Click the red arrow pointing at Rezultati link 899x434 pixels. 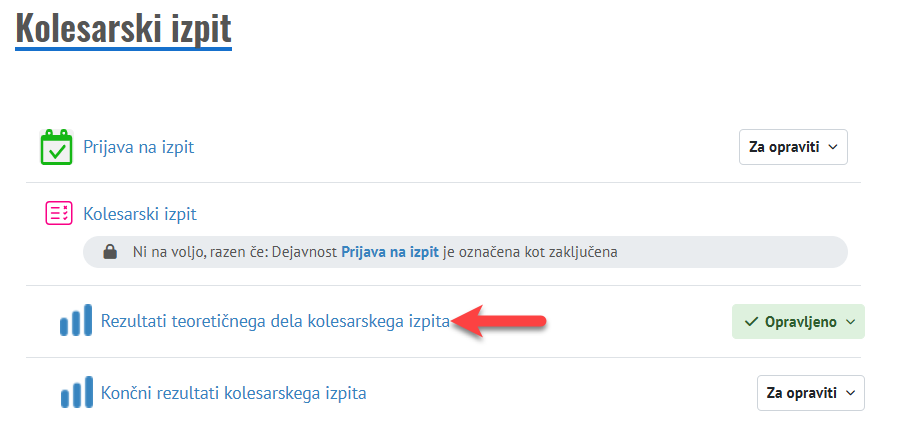coord(498,321)
